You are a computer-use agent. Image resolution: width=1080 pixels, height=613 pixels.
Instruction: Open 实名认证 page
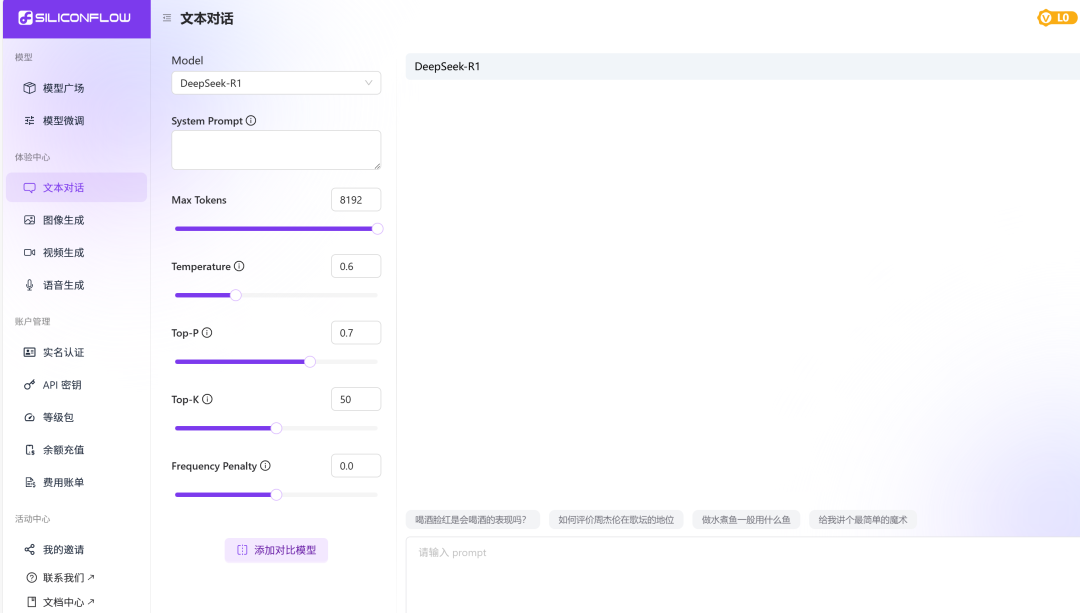(x=76, y=352)
